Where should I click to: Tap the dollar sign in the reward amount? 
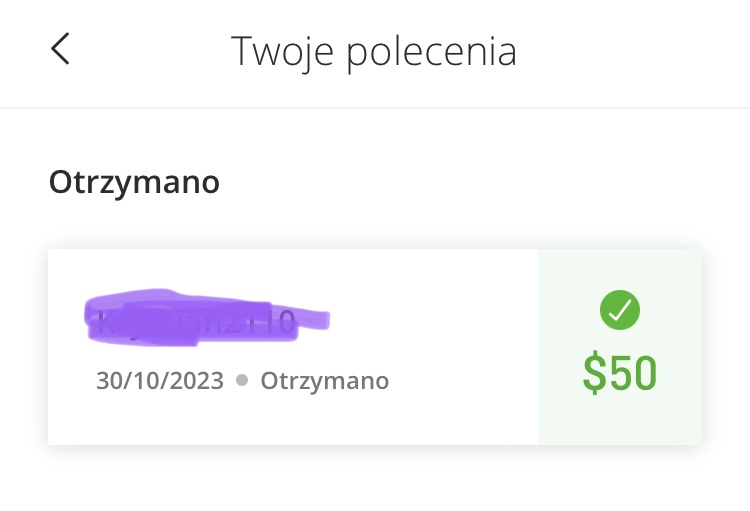pyautogui.click(x=595, y=372)
